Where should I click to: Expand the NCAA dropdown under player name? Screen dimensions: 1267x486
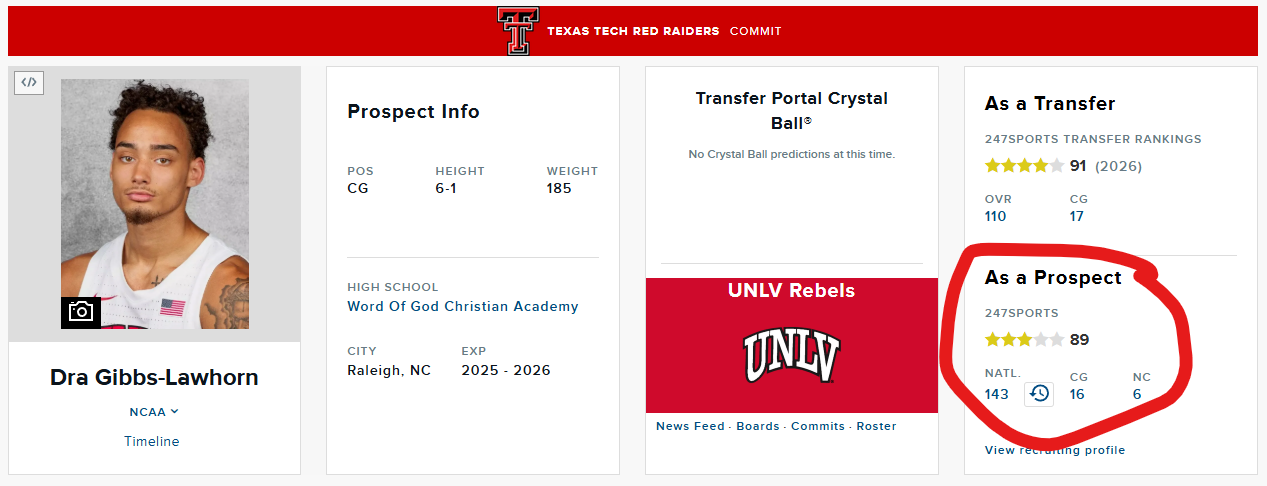[x=154, y=412]
